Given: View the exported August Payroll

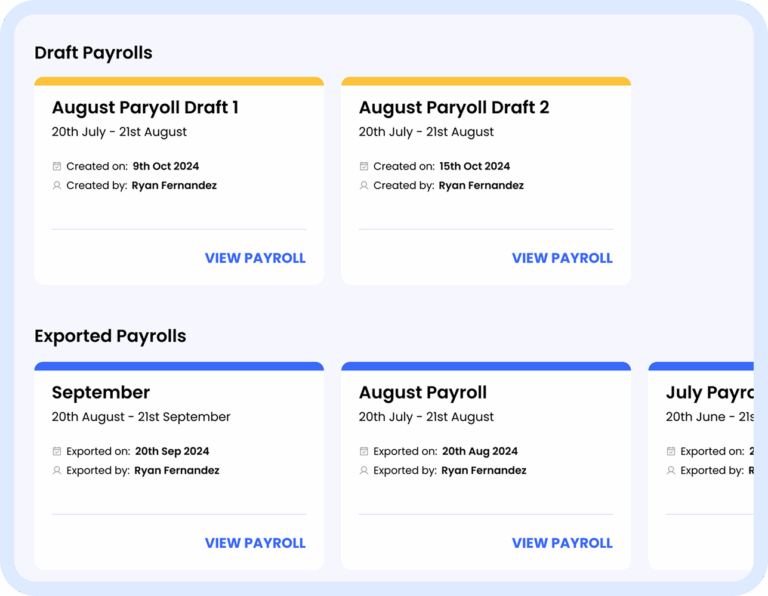Looking at the screenshot, I should click(x=562, y=543).
